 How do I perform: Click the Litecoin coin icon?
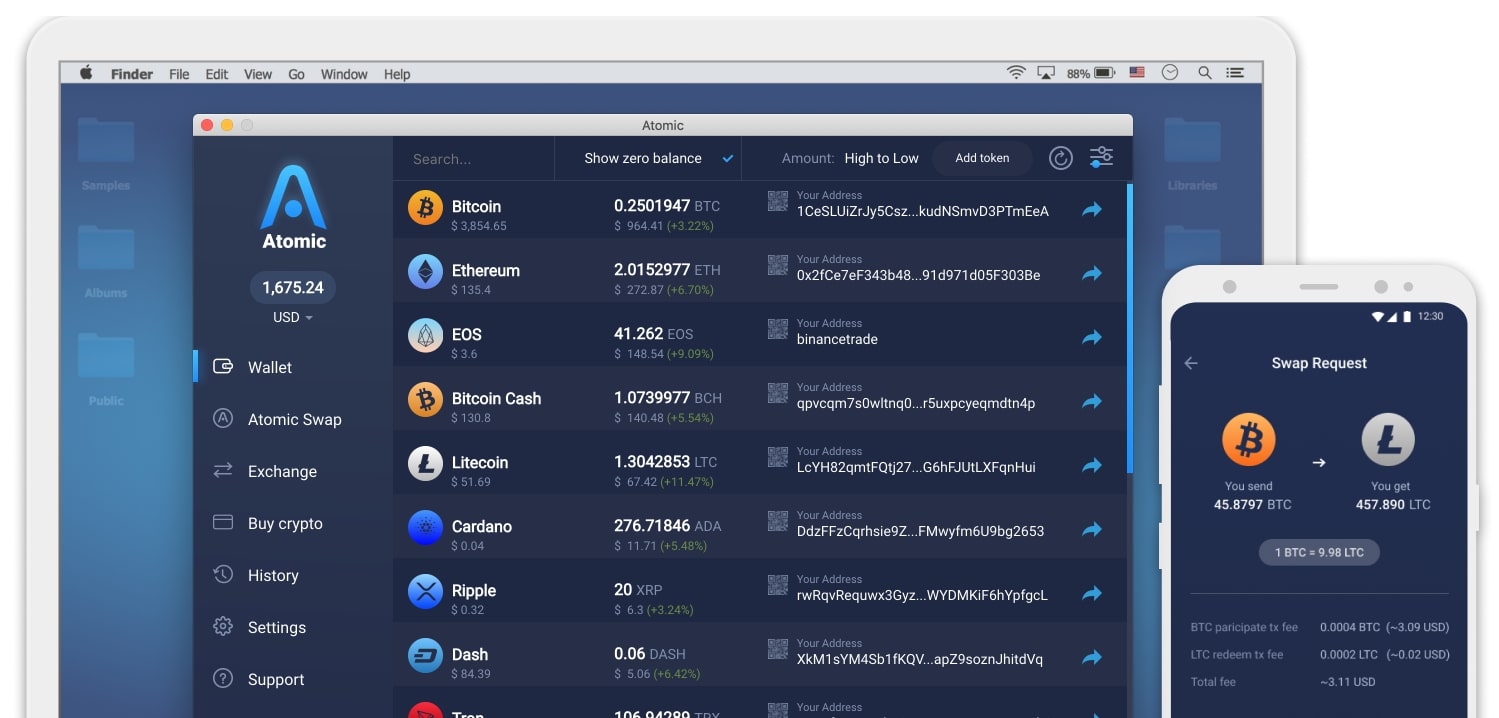coord(425,464)
